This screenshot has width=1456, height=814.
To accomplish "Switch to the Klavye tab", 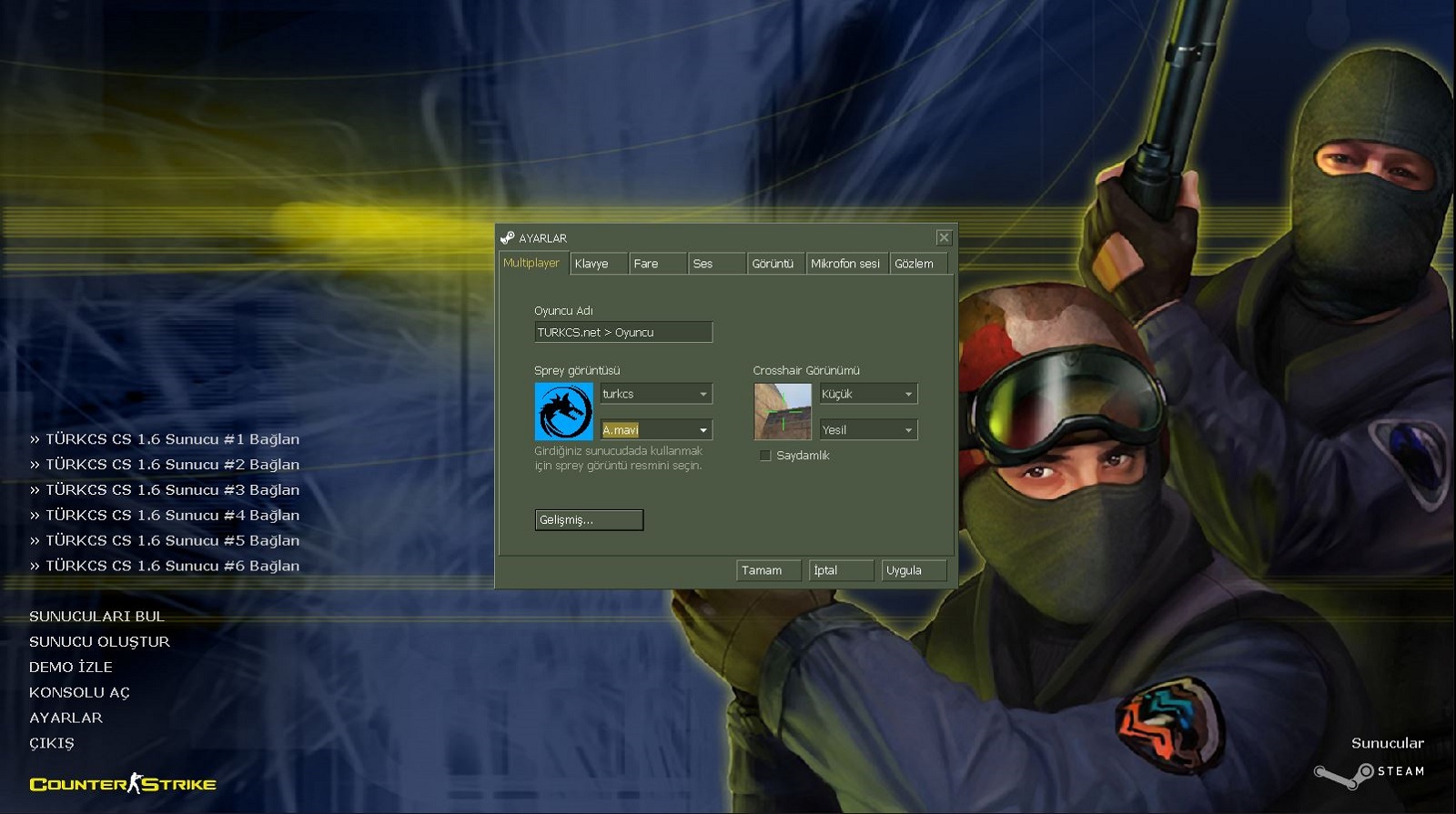I will [598, 264].
